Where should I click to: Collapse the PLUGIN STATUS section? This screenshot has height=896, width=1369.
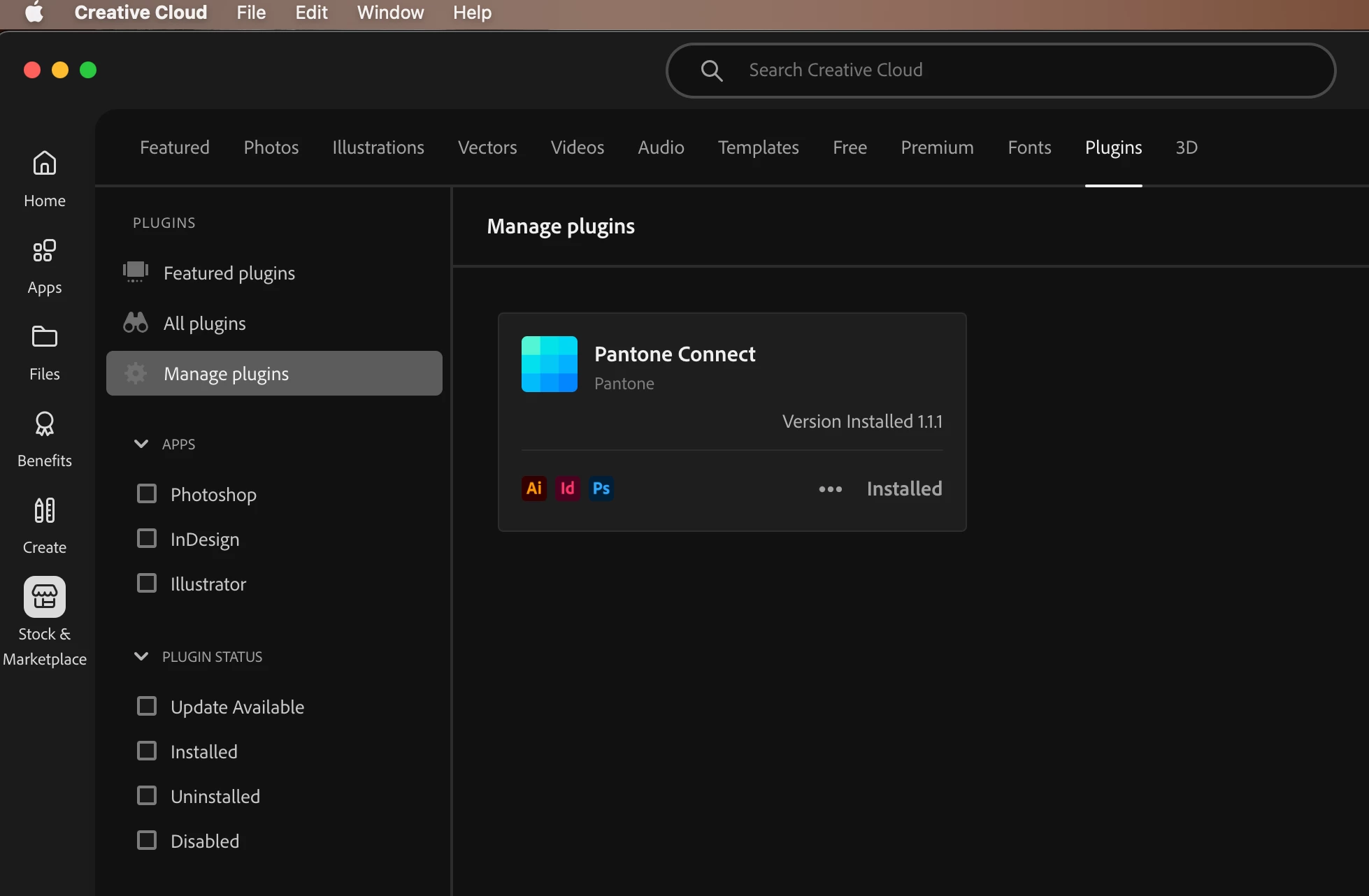[x=141, y=657]
